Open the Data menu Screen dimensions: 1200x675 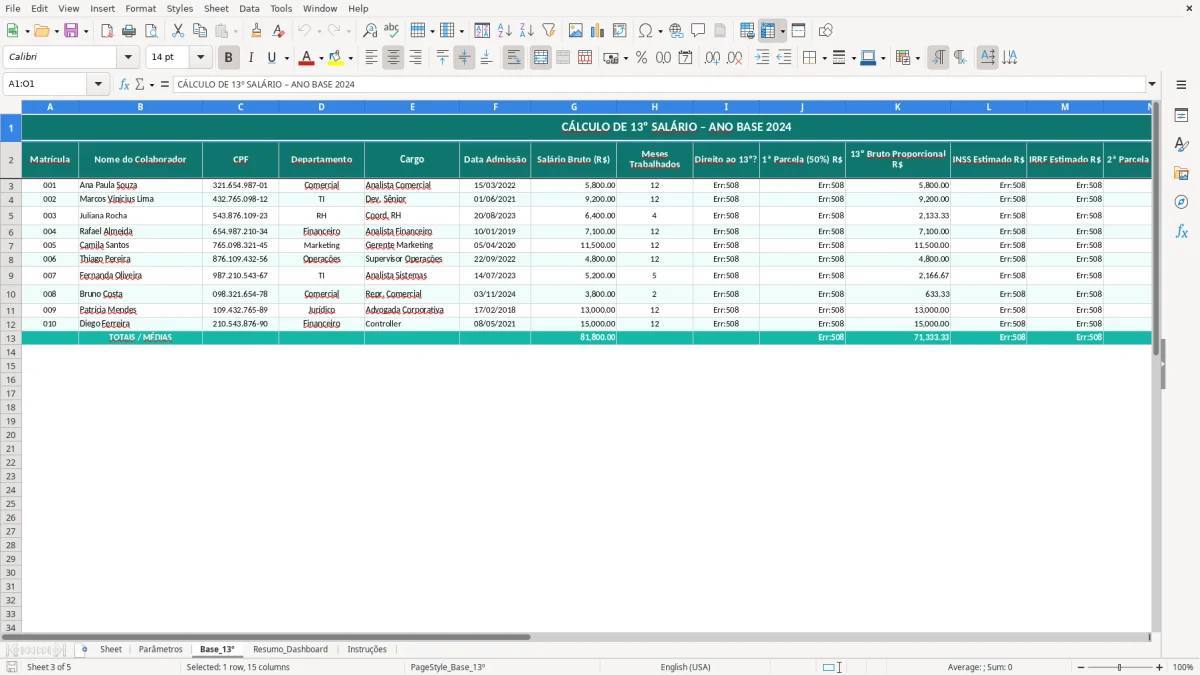[x=249, y=8]
